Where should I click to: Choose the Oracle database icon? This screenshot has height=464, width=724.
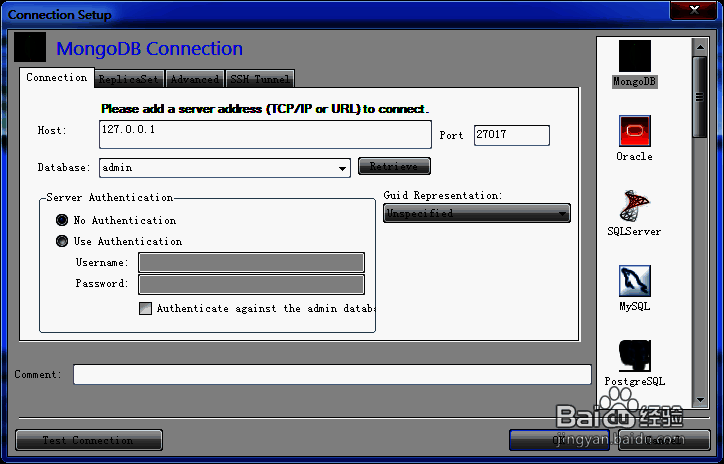(634, 131)
